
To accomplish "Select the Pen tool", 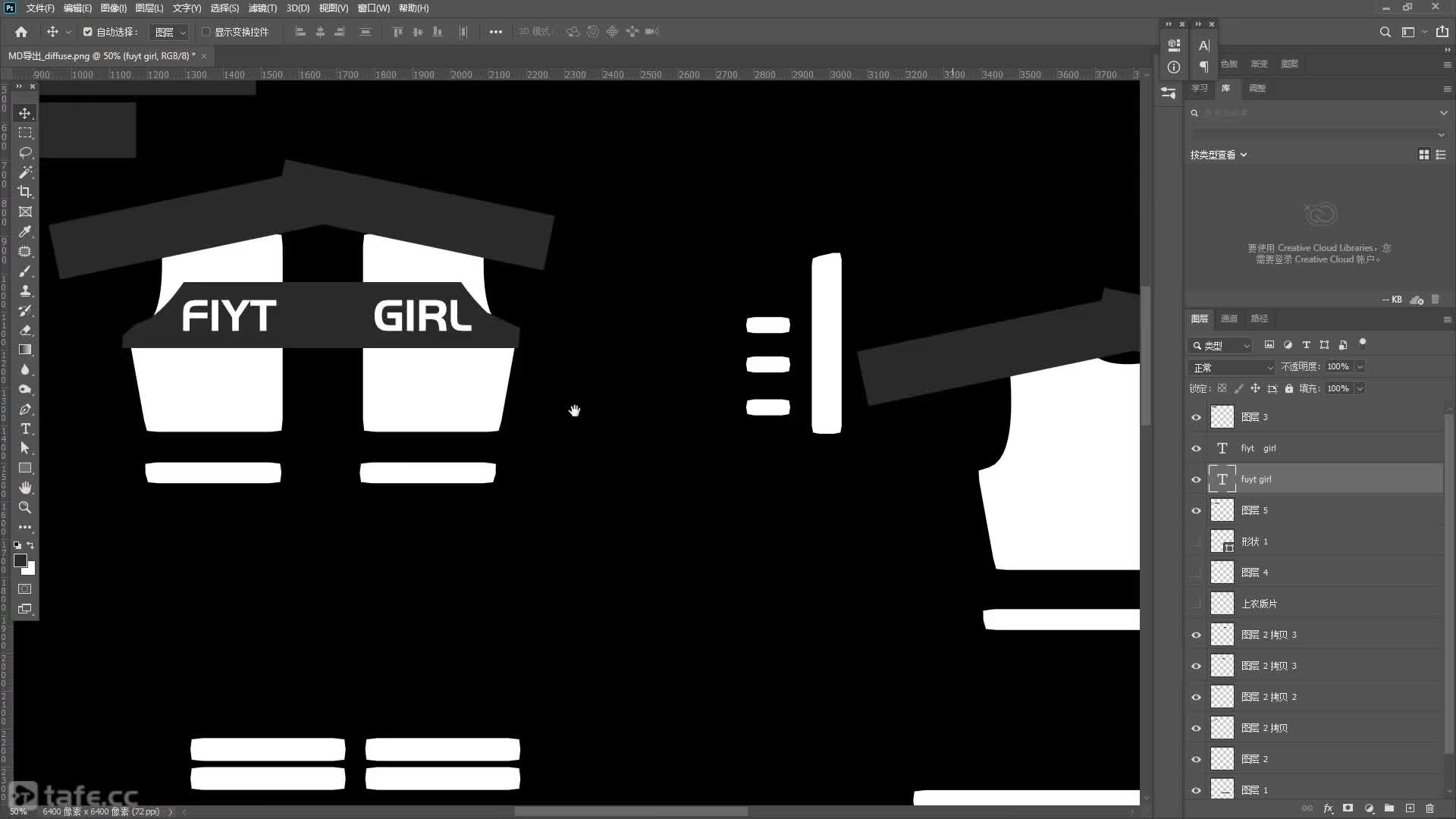I will [x=25, y=409].
